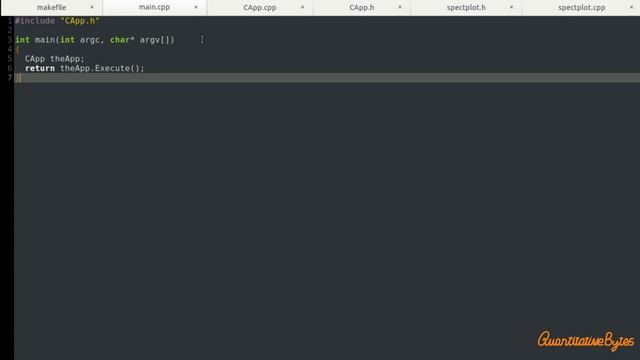Click the 'char*' keyword in main signature
The image size is (640, 360).
point(122,40)
